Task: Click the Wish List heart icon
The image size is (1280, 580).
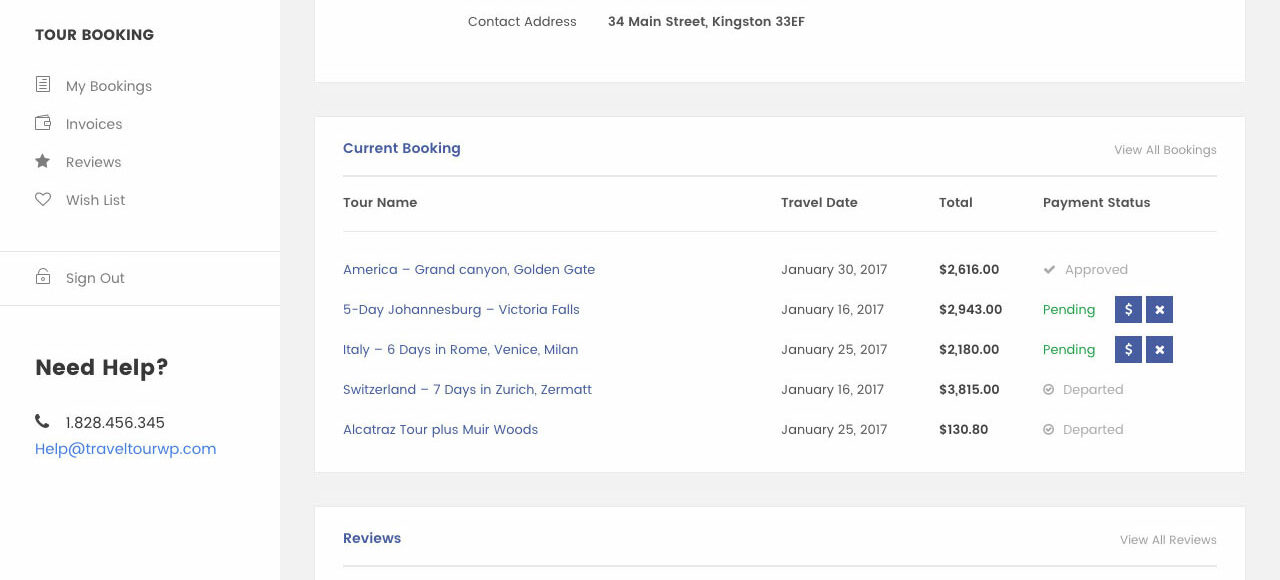Action: [x=43, y=199]
